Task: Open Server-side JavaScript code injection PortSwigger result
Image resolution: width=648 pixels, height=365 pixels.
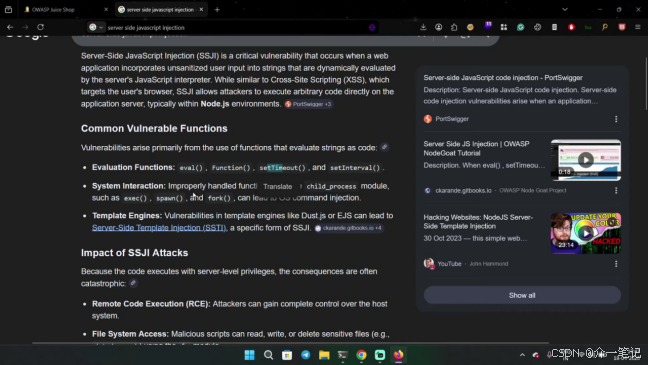Action: click(503, 78)
